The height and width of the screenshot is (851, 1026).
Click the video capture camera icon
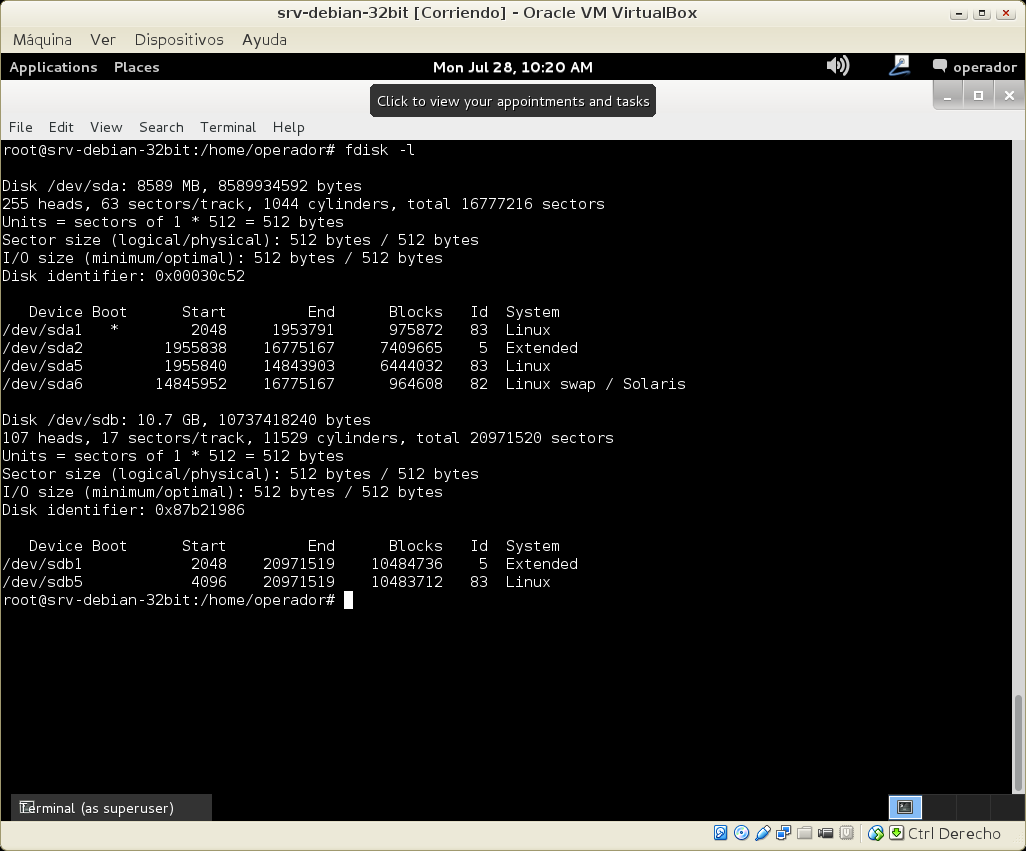(x=826, y=833)
